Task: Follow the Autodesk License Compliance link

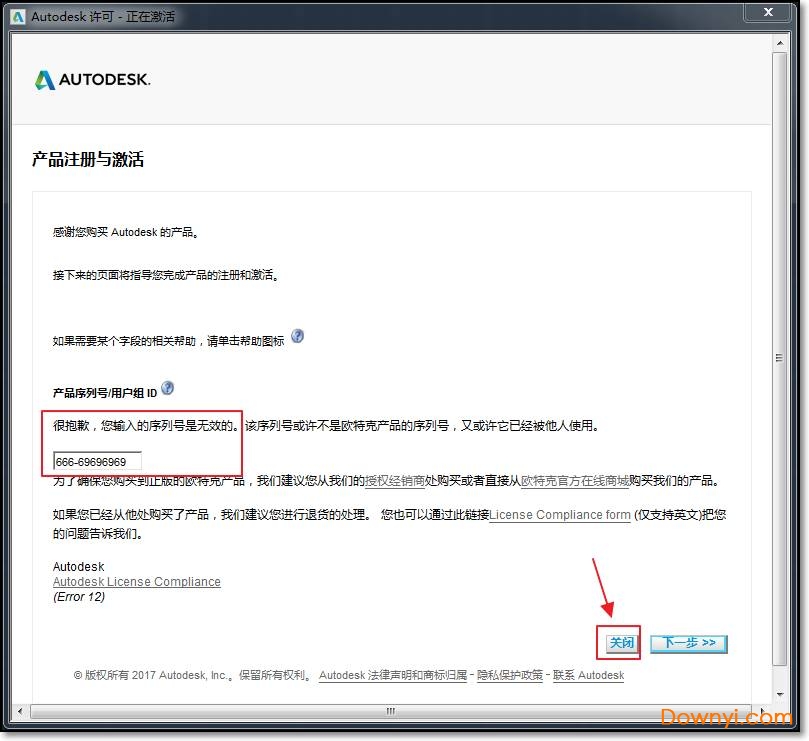Action: pyautogui.click(x=137, y=582)
